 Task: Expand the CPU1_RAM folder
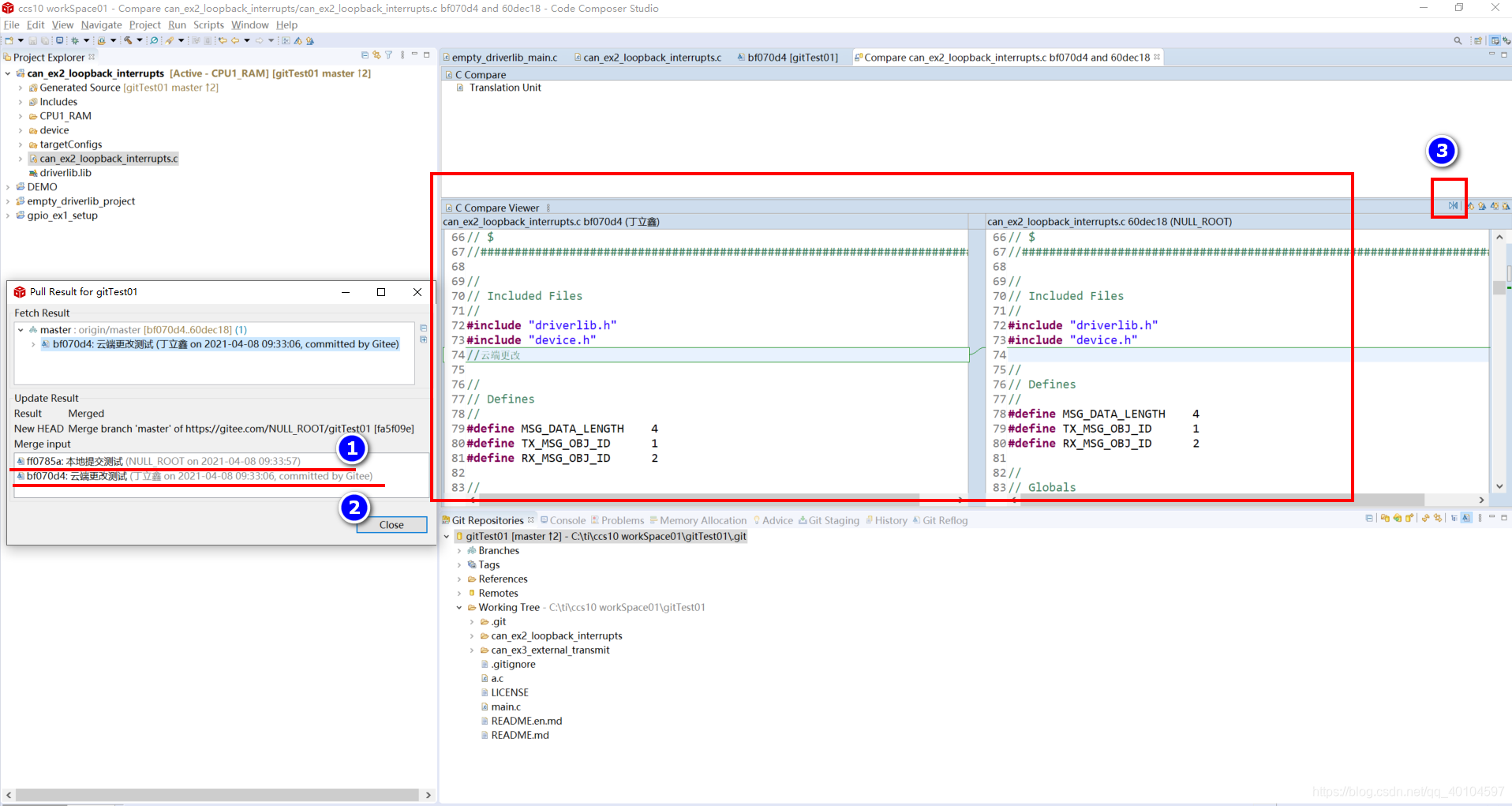[21, 116]
